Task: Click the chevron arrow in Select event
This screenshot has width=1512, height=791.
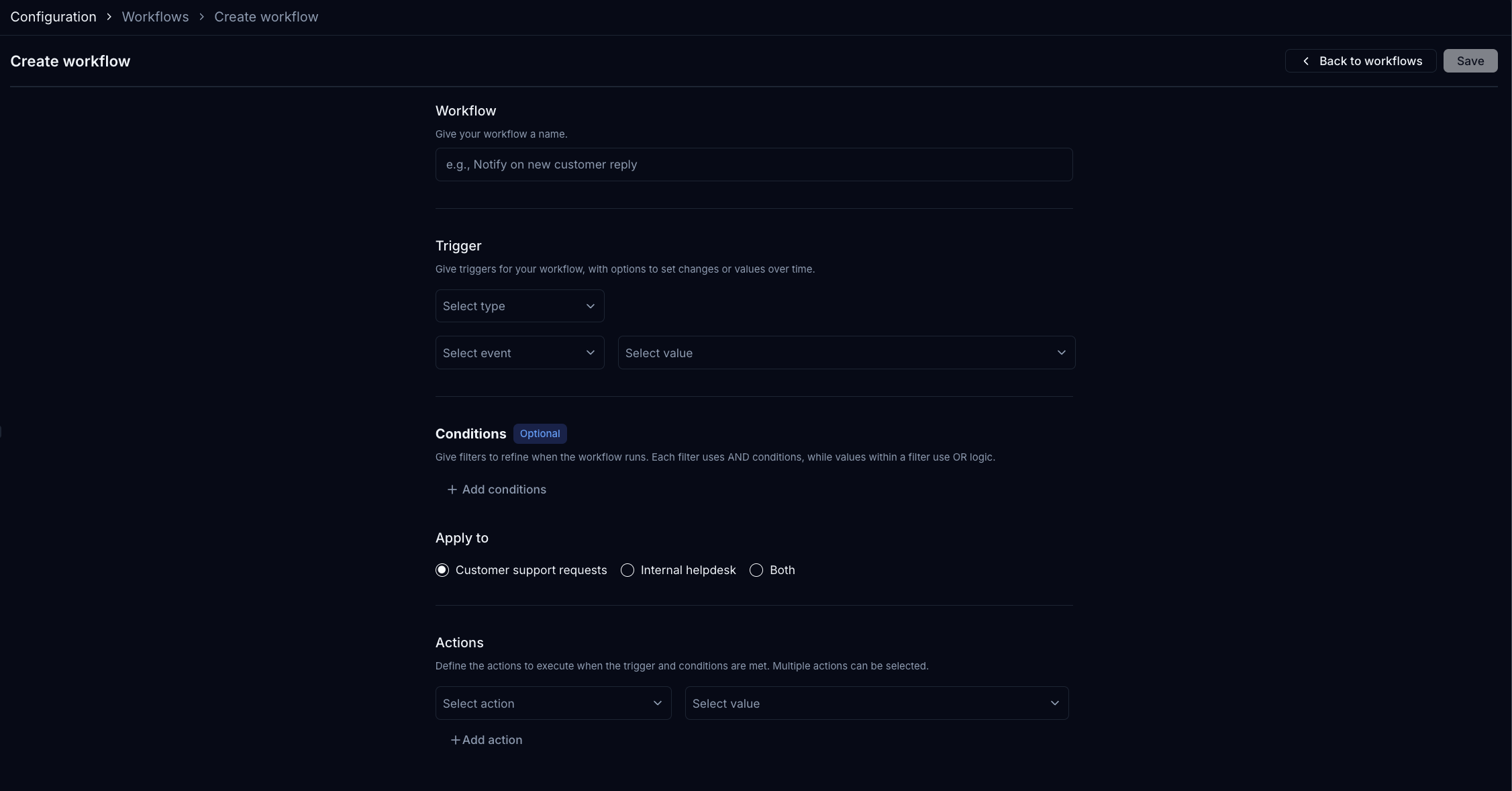Action: [x=591, y=353]
